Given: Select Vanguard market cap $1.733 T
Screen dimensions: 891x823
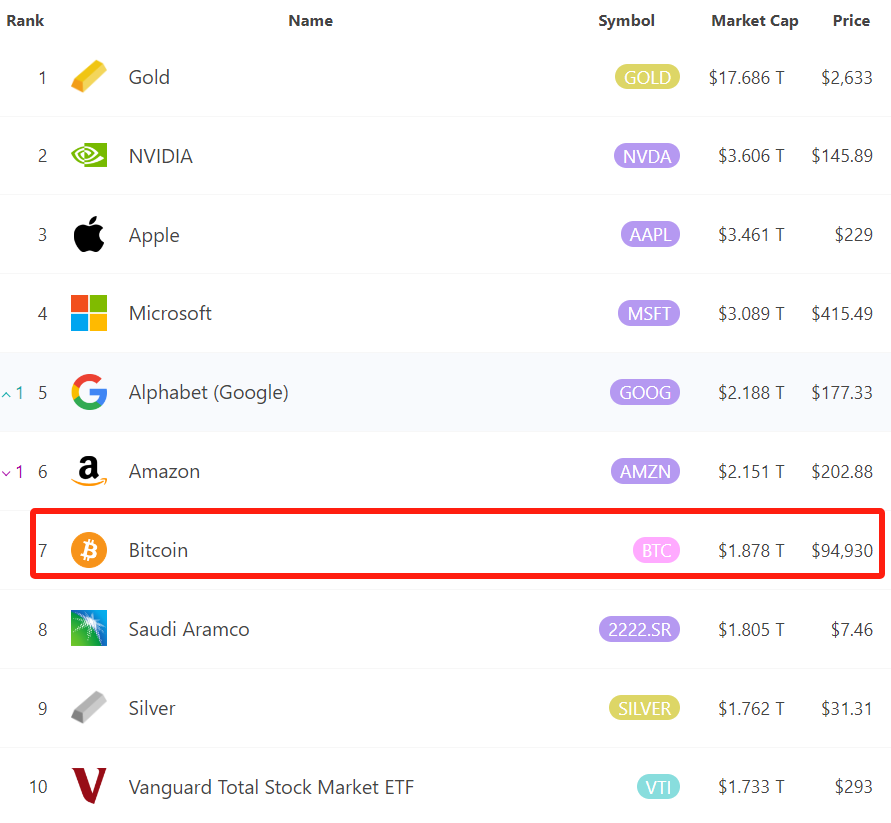Looking at the screenshot, I should point(751,787).
